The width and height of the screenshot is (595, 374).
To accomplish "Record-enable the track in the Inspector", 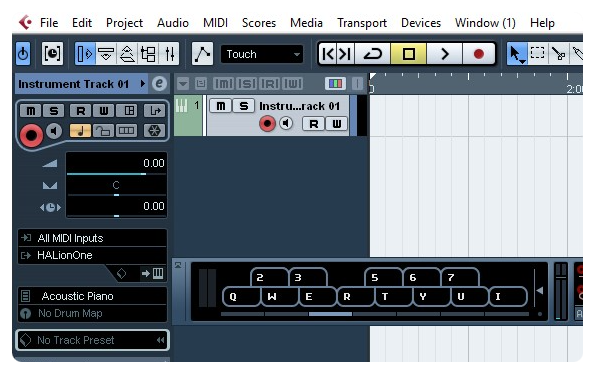I will [x=31, y=135].
